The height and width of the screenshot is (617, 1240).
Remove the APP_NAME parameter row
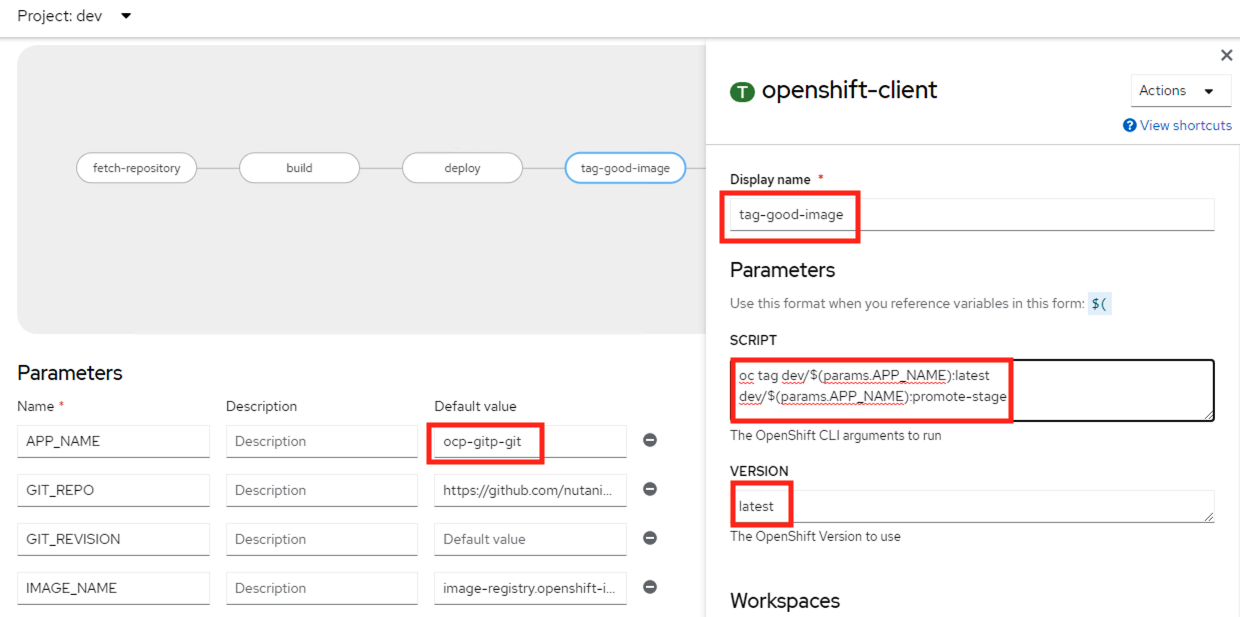650,441
